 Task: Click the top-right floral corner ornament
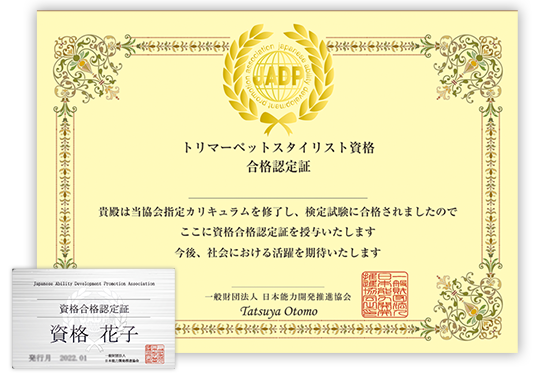[466, 68]
